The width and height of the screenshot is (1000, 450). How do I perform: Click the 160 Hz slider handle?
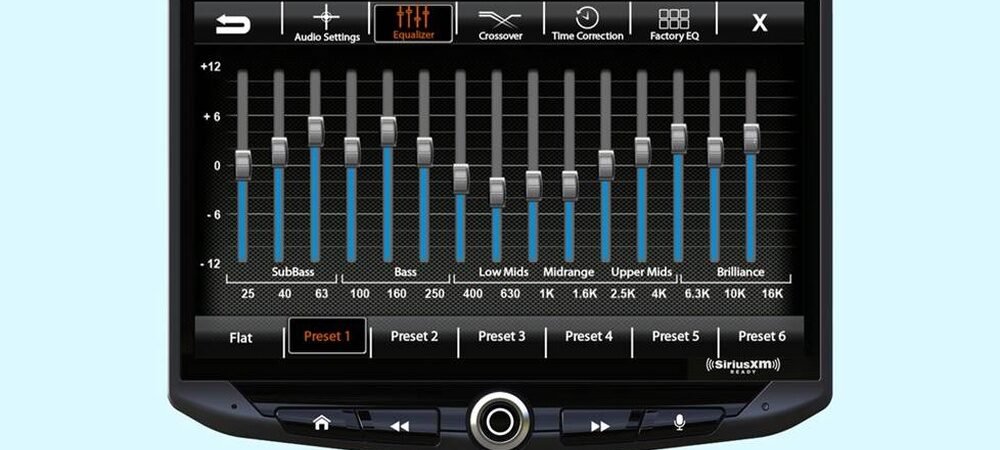pos(388,131)
